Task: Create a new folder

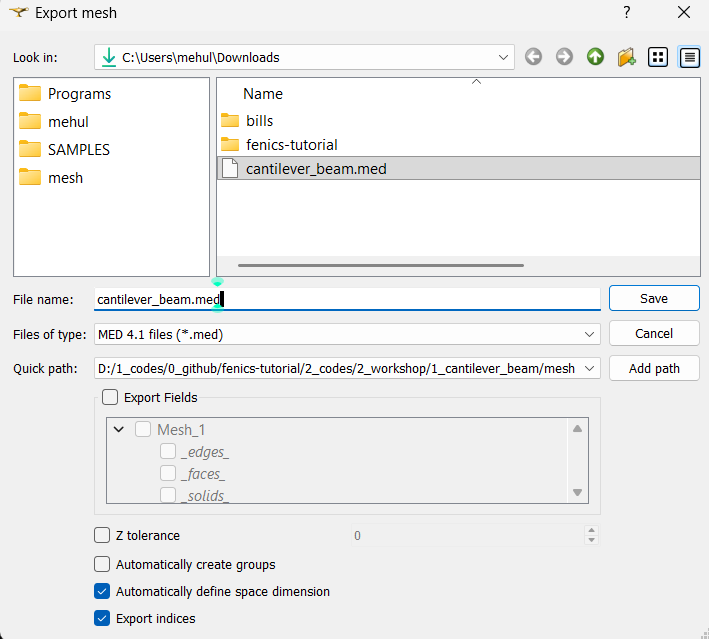Action: [627, 57]
